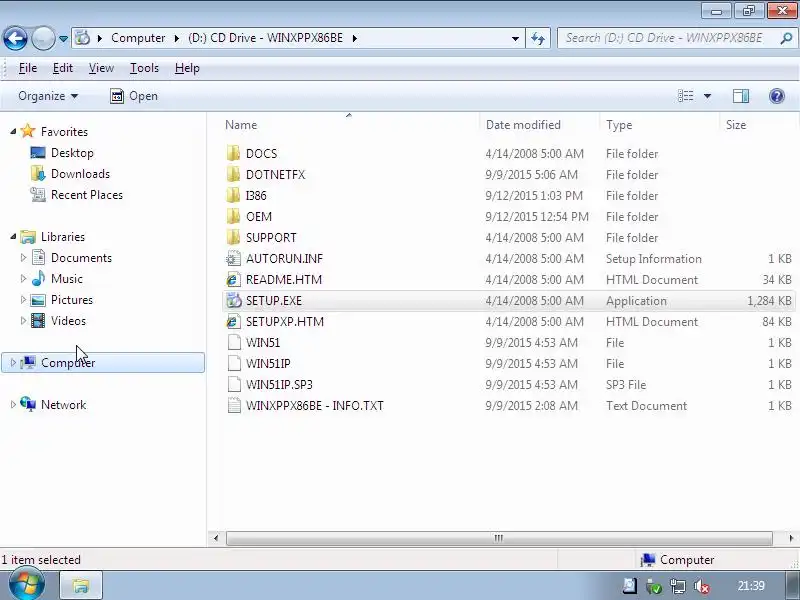Refresh the folder view
The image size is (800, 600).
[538, 38]
